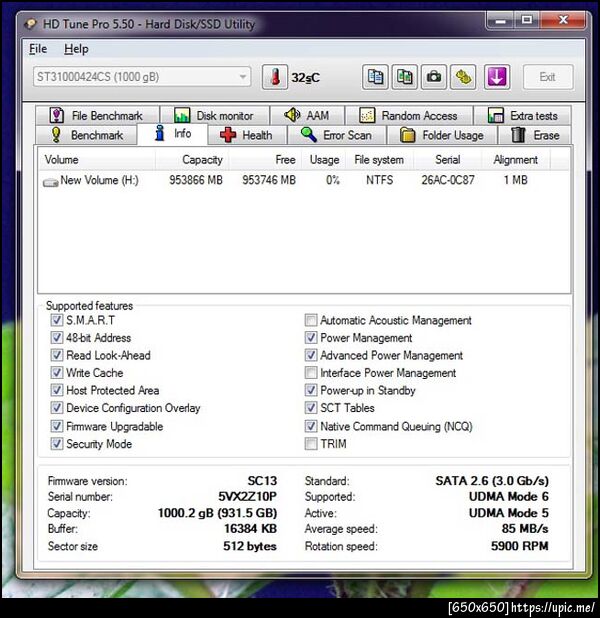
Task: Open the Random Access tab
Action: pyautogui.click(x=409, y=115)
